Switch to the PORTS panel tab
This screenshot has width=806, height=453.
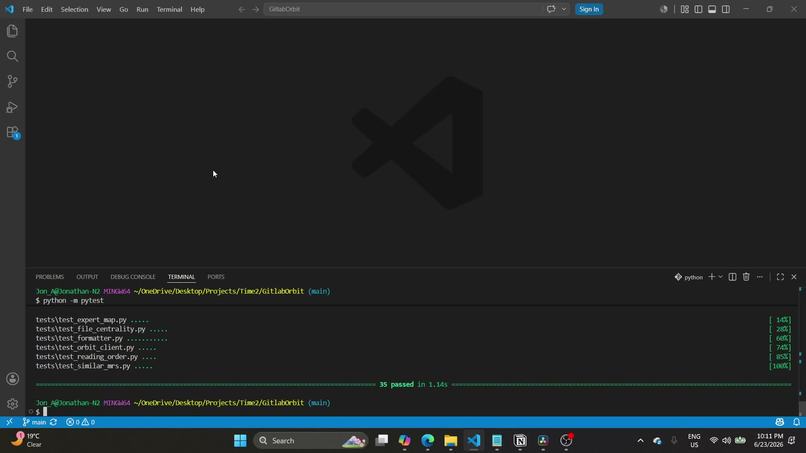[216, 277]
